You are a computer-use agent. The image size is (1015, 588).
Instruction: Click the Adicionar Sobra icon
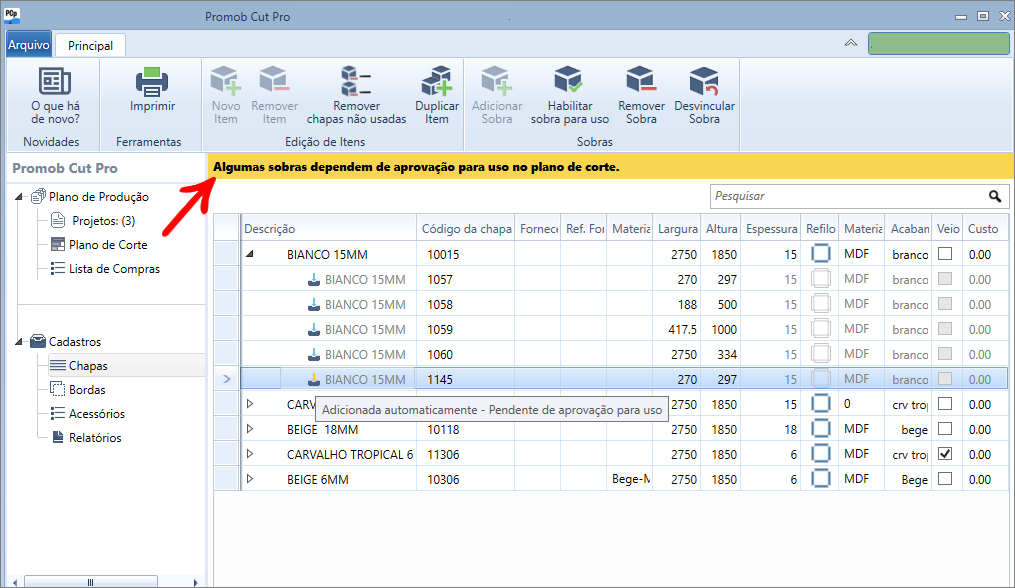[496, 81]
